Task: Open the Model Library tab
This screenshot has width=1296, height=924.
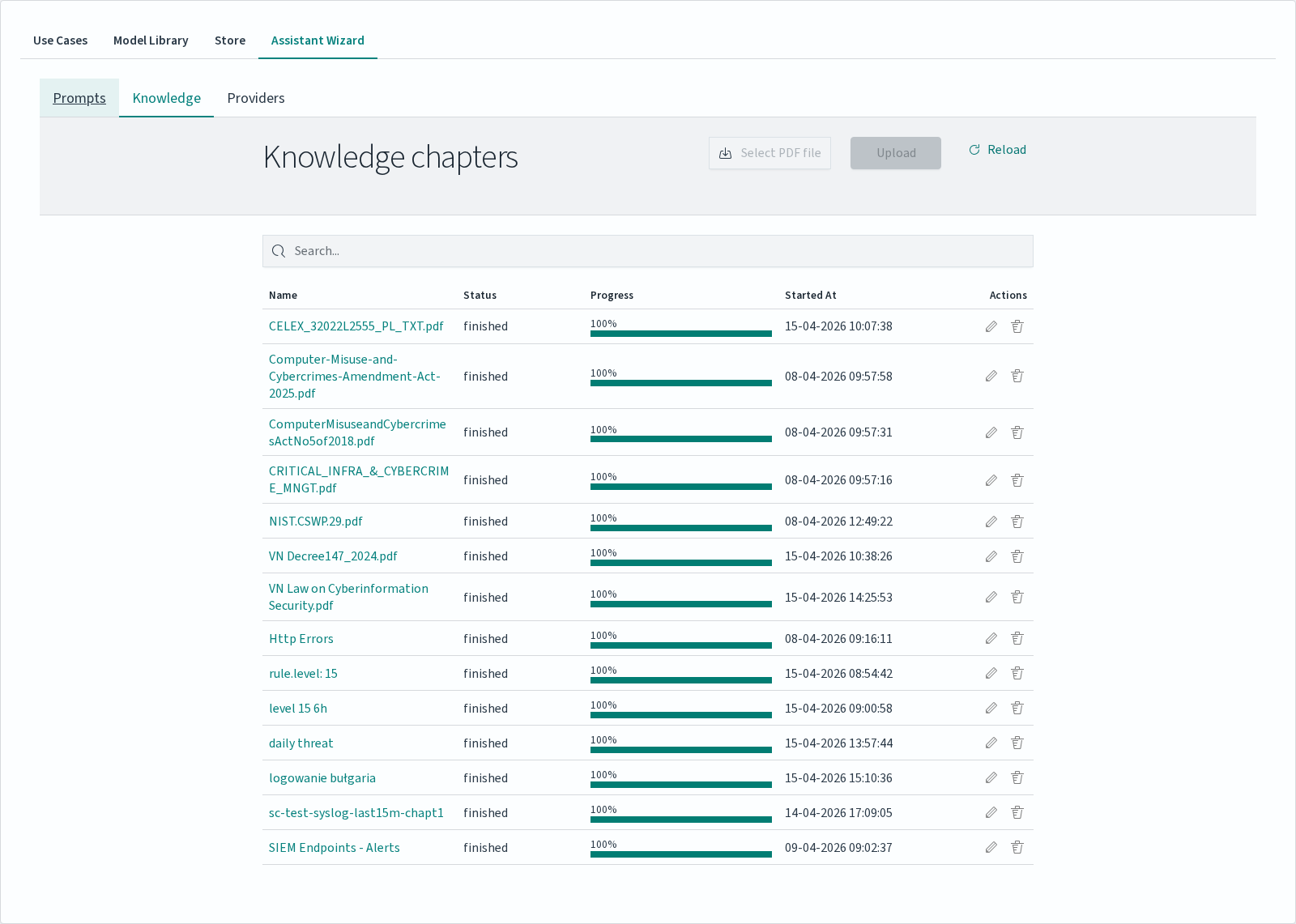Action: tap(151, 40)
